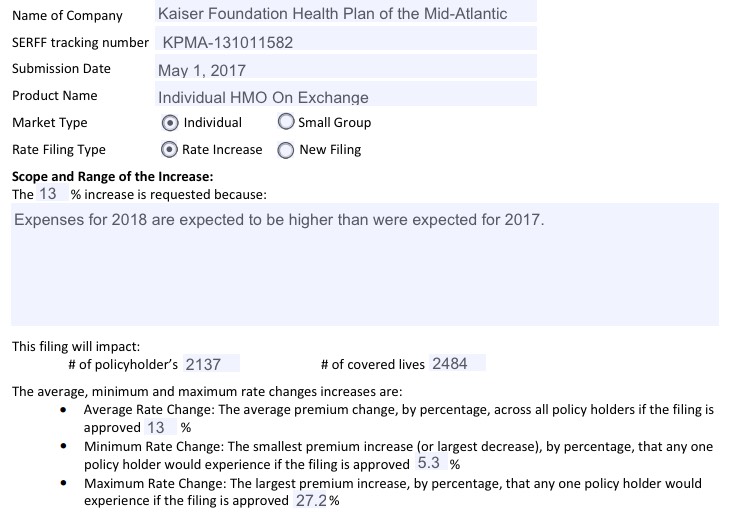This screenshot has height=521, width=747.
Task: Click the Minimum Rate Change value 5.3
Action: point(428,464)
